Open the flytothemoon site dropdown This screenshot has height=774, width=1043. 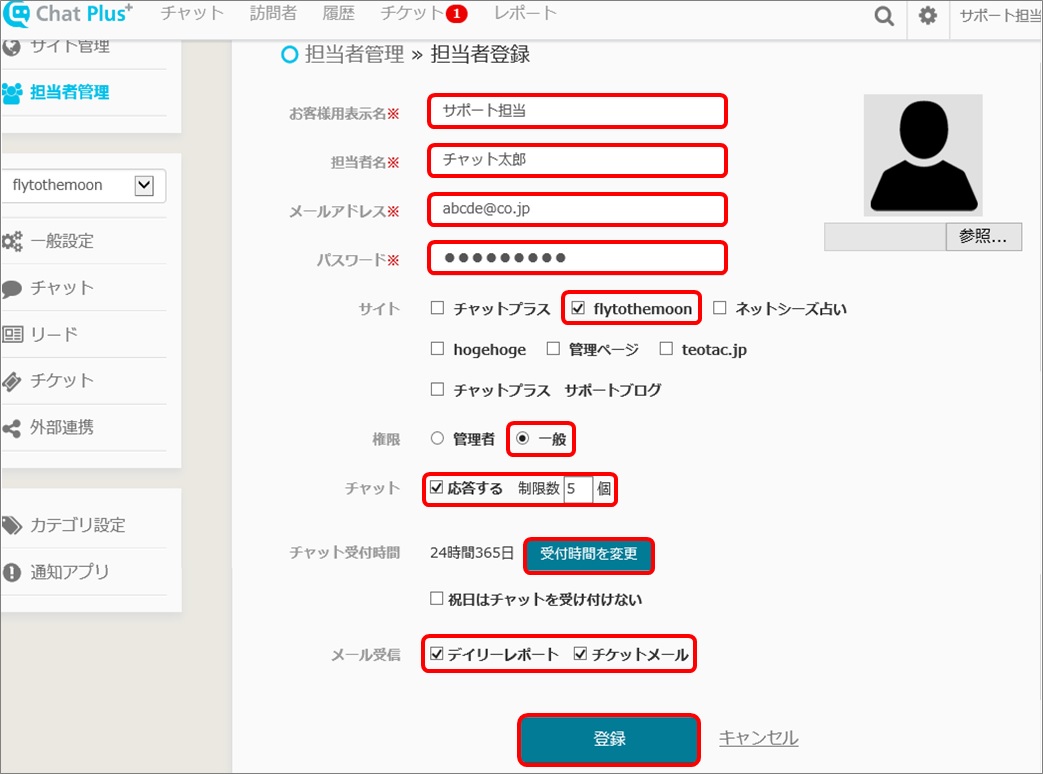point(84,186)
